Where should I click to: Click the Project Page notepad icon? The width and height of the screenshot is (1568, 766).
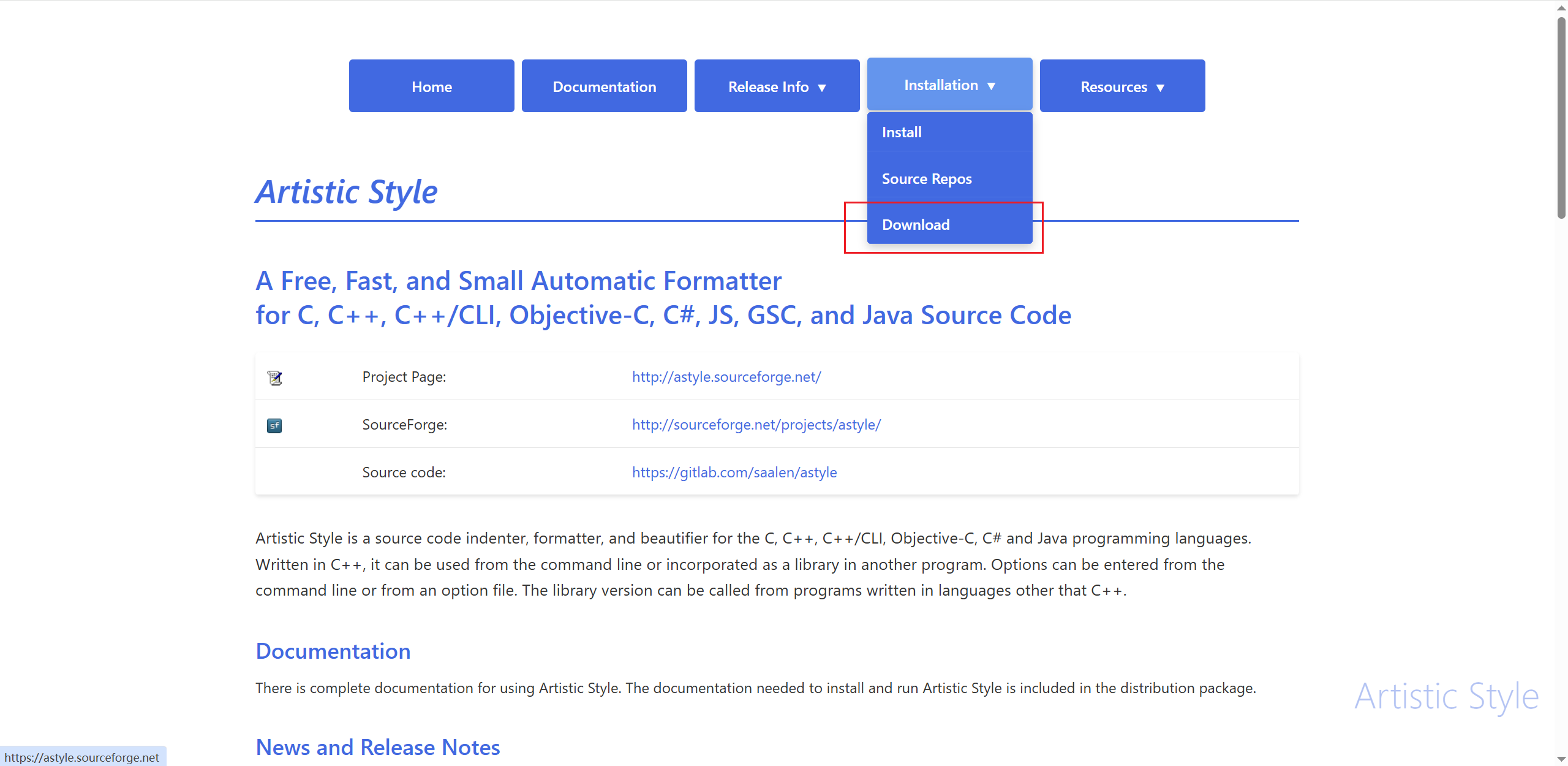pyautogui.click(x=274, y=377)
